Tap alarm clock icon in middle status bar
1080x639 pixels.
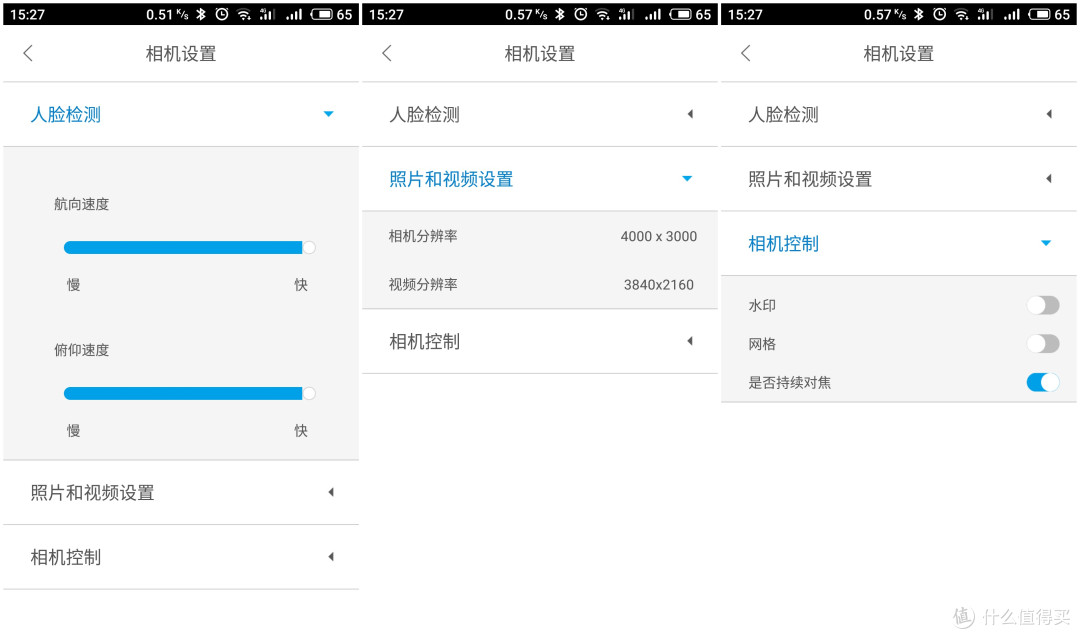(581, 14)
